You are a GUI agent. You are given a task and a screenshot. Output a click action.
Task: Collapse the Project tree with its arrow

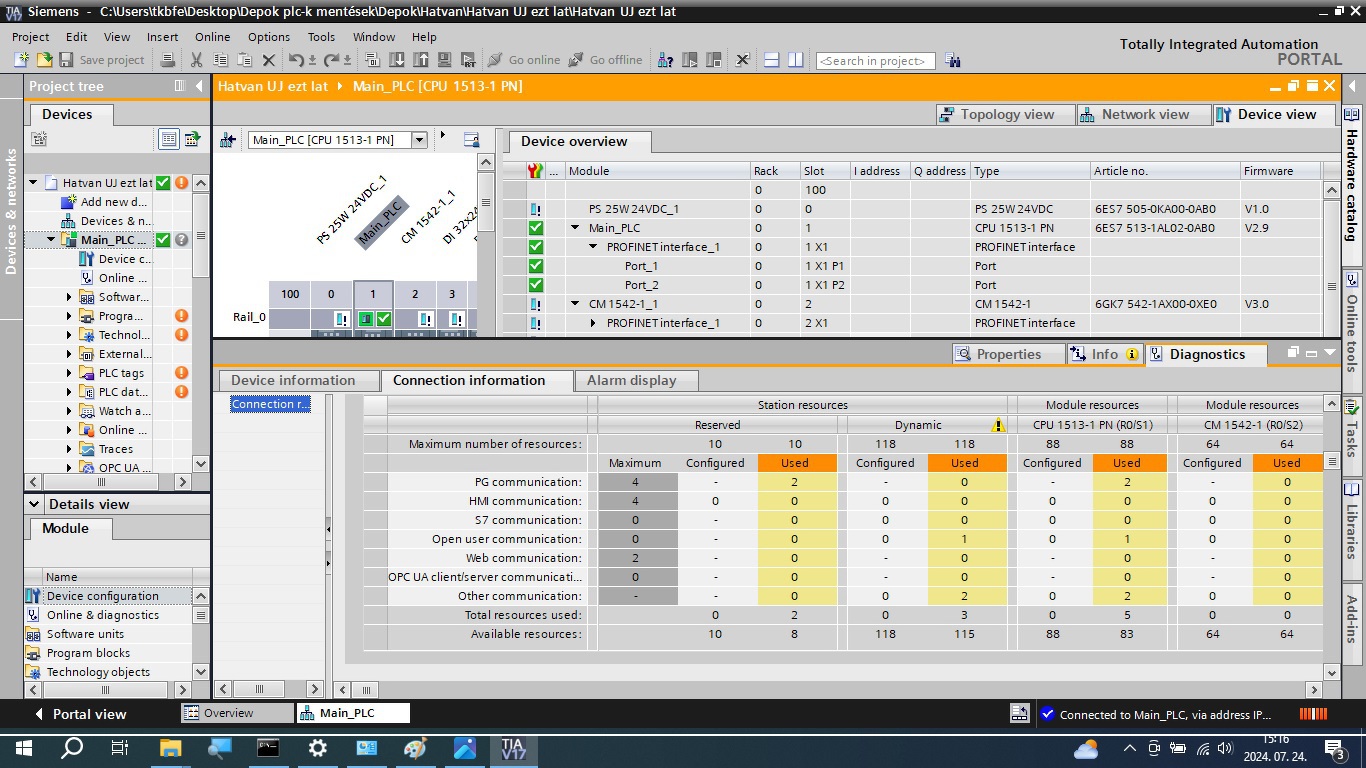click(x=199, y=86)
